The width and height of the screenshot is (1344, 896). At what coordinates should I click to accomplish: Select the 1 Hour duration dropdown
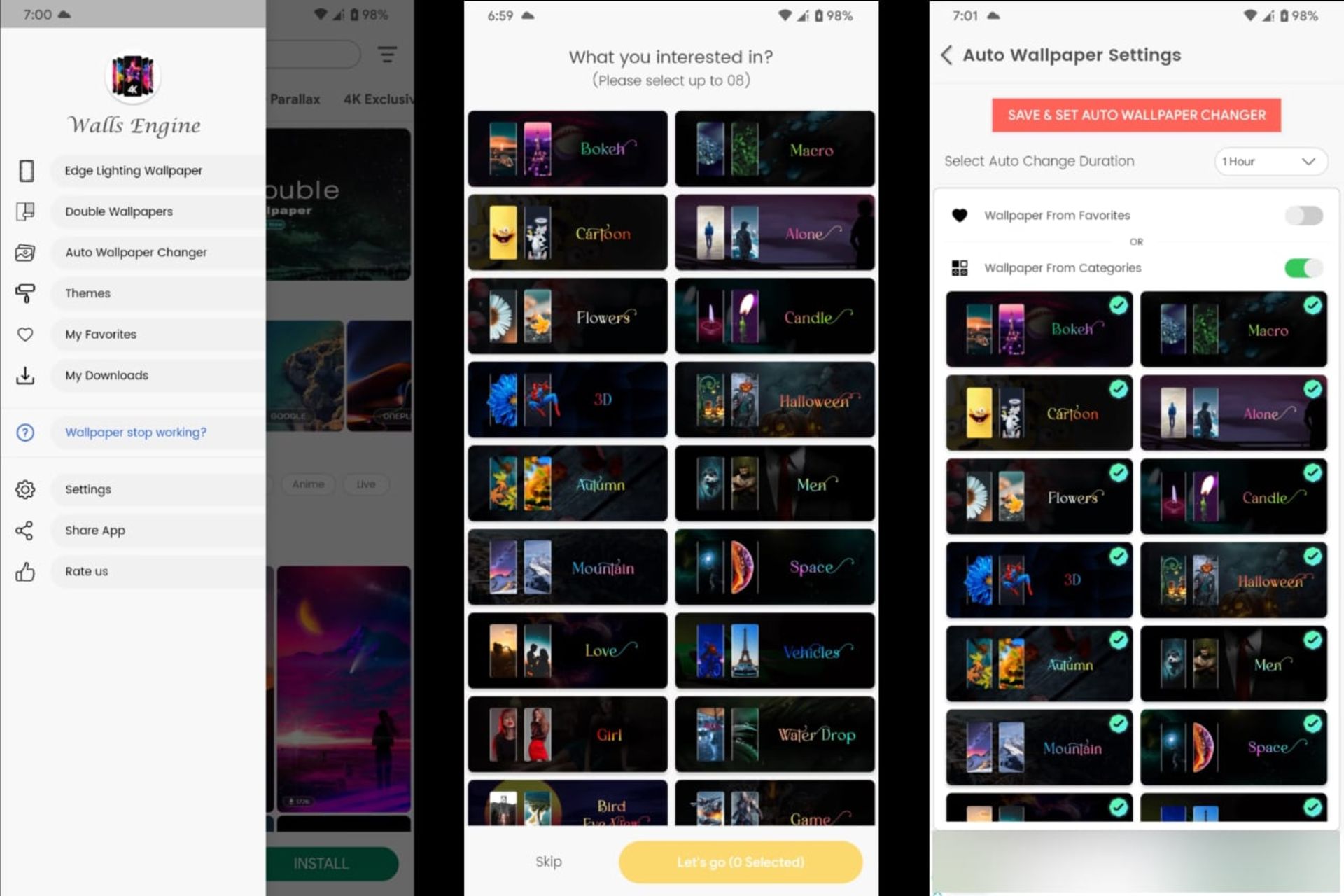pyautogui.click(x=1264, y=161)
